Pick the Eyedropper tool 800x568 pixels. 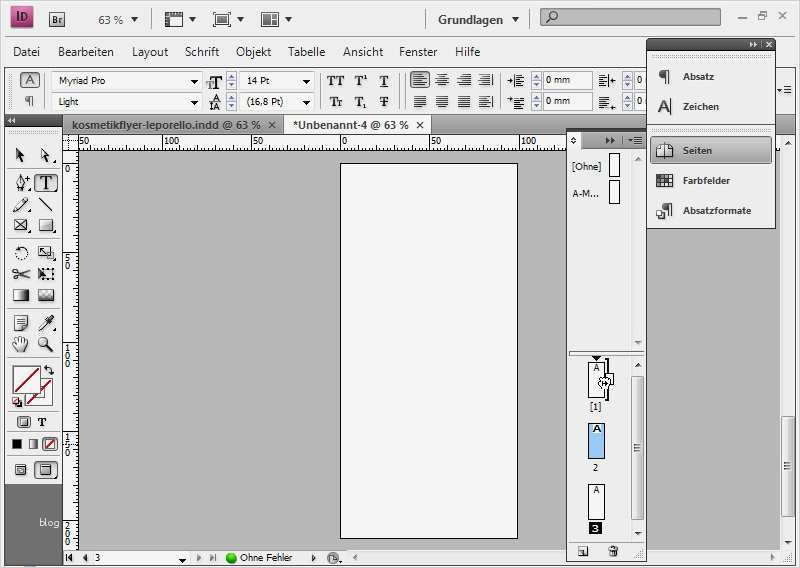click(46, 322)
